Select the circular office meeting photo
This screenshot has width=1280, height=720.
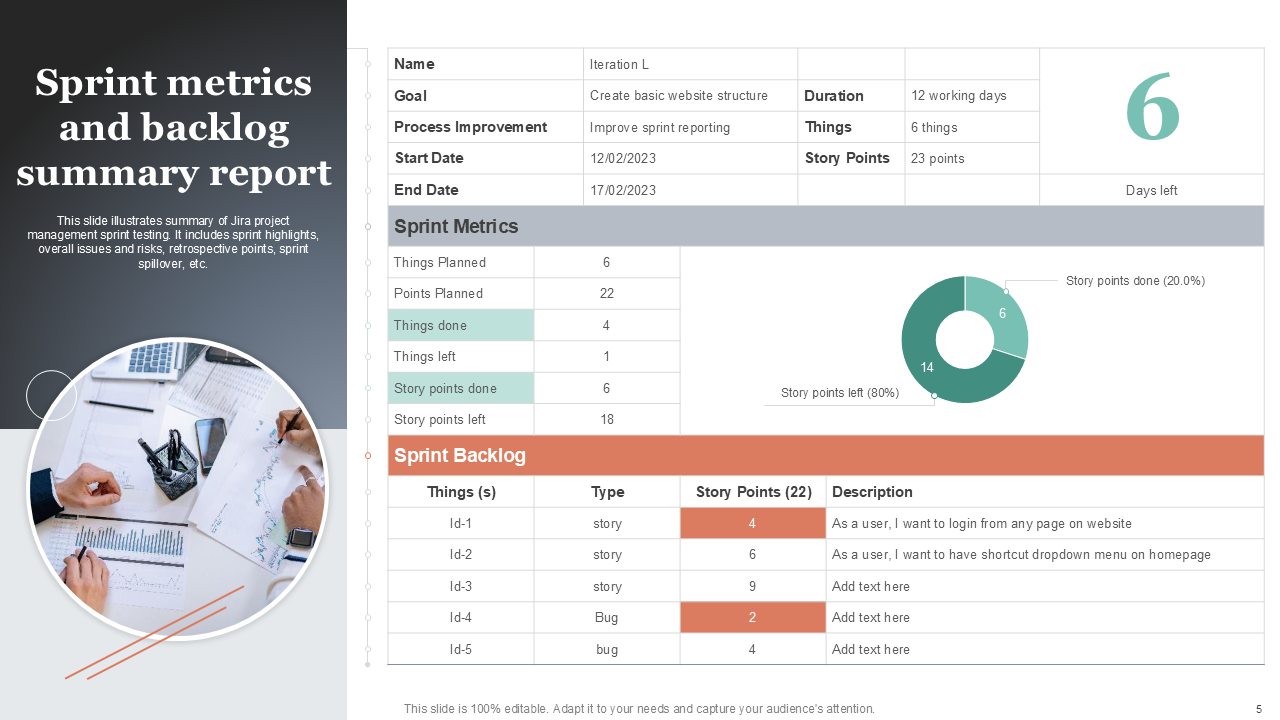pos(177,488)
